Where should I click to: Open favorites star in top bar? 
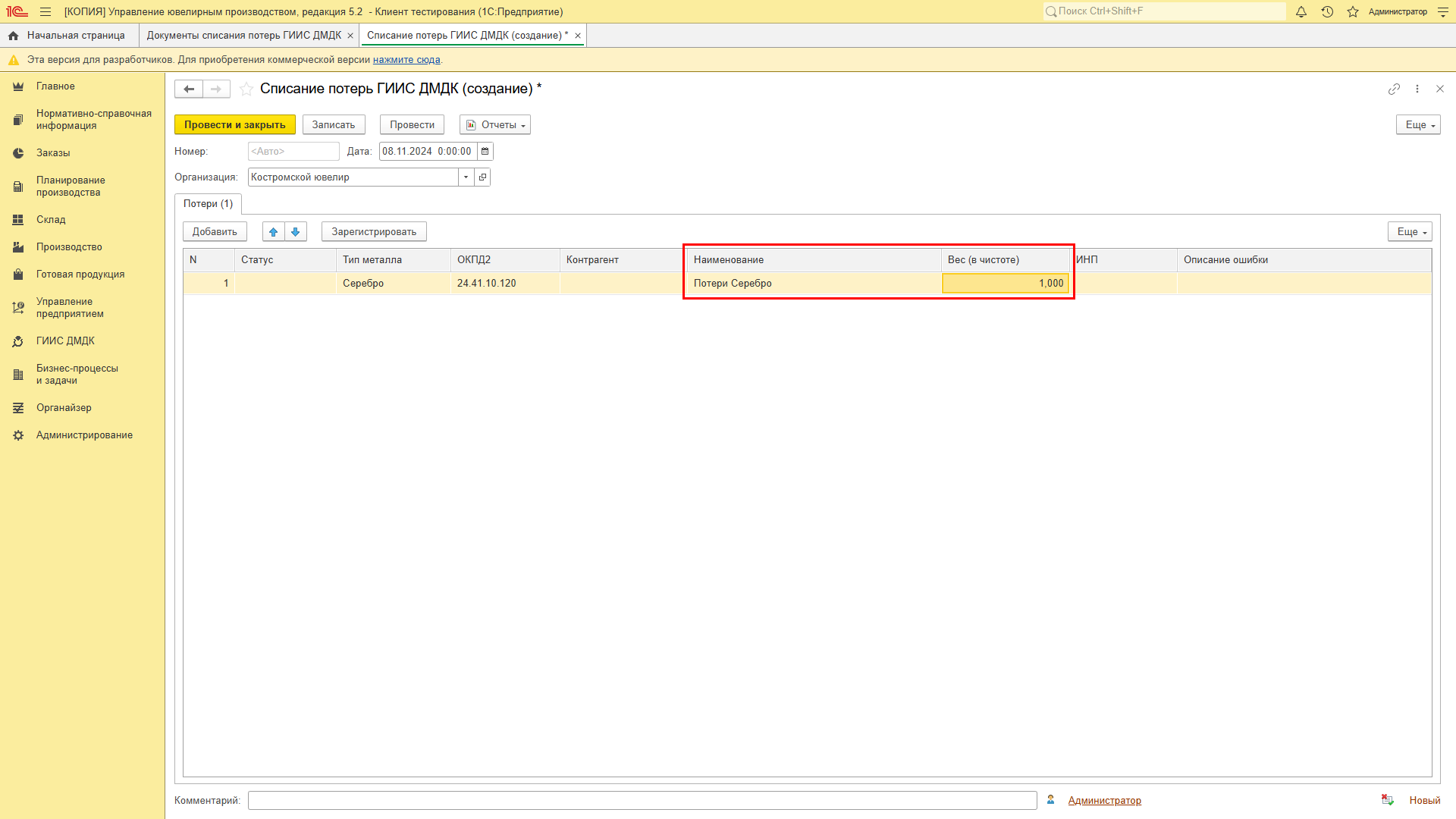coord(1353,11)
